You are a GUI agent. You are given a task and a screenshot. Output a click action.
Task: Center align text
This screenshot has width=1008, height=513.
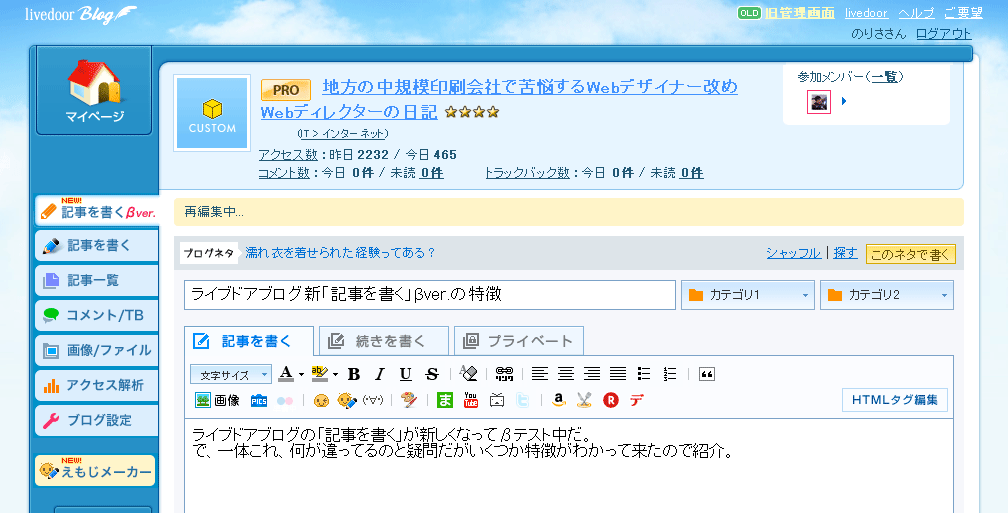[x=566, y=374]
